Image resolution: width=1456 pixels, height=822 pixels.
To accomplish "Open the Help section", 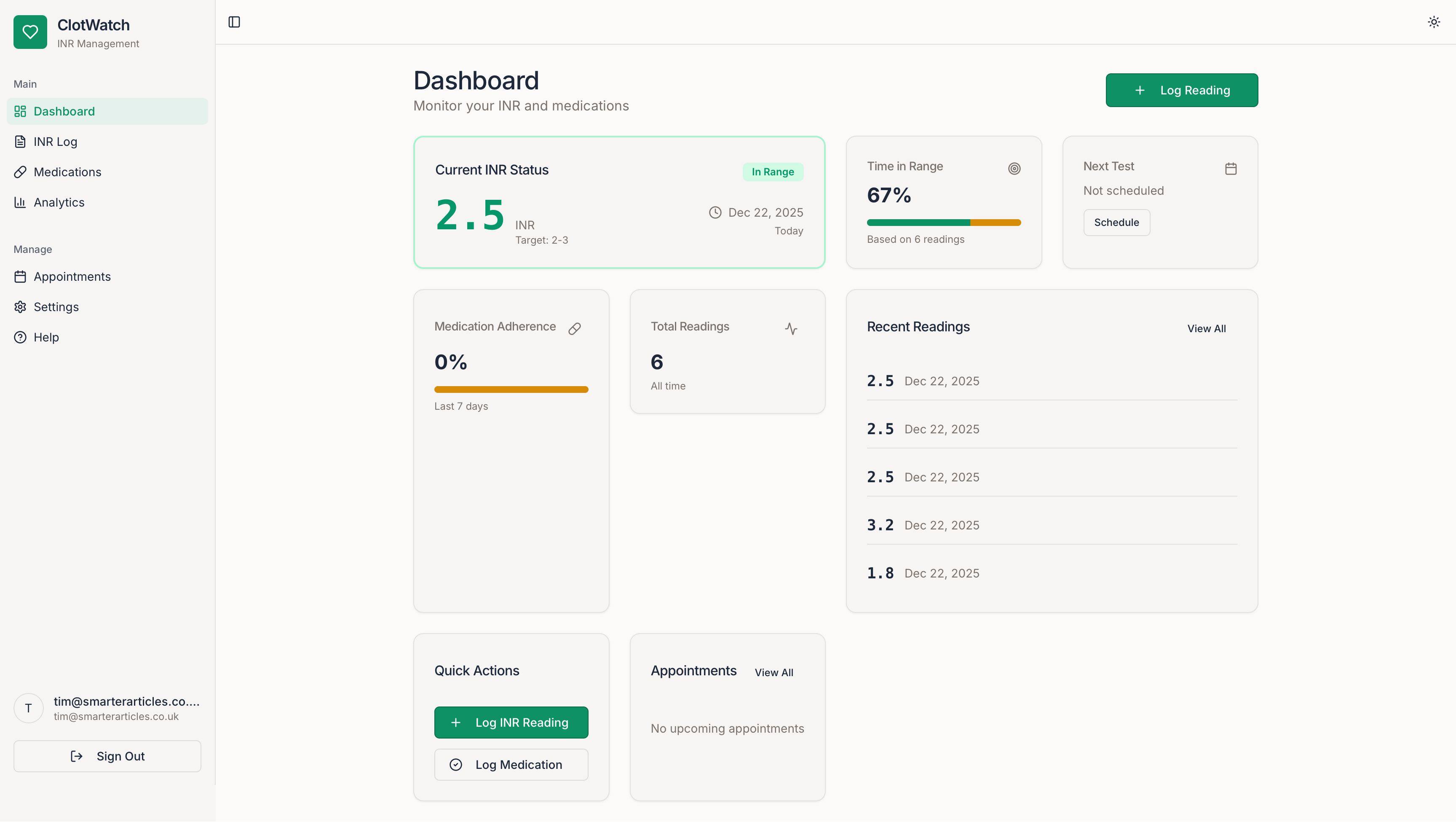I will tap(45, 337).
